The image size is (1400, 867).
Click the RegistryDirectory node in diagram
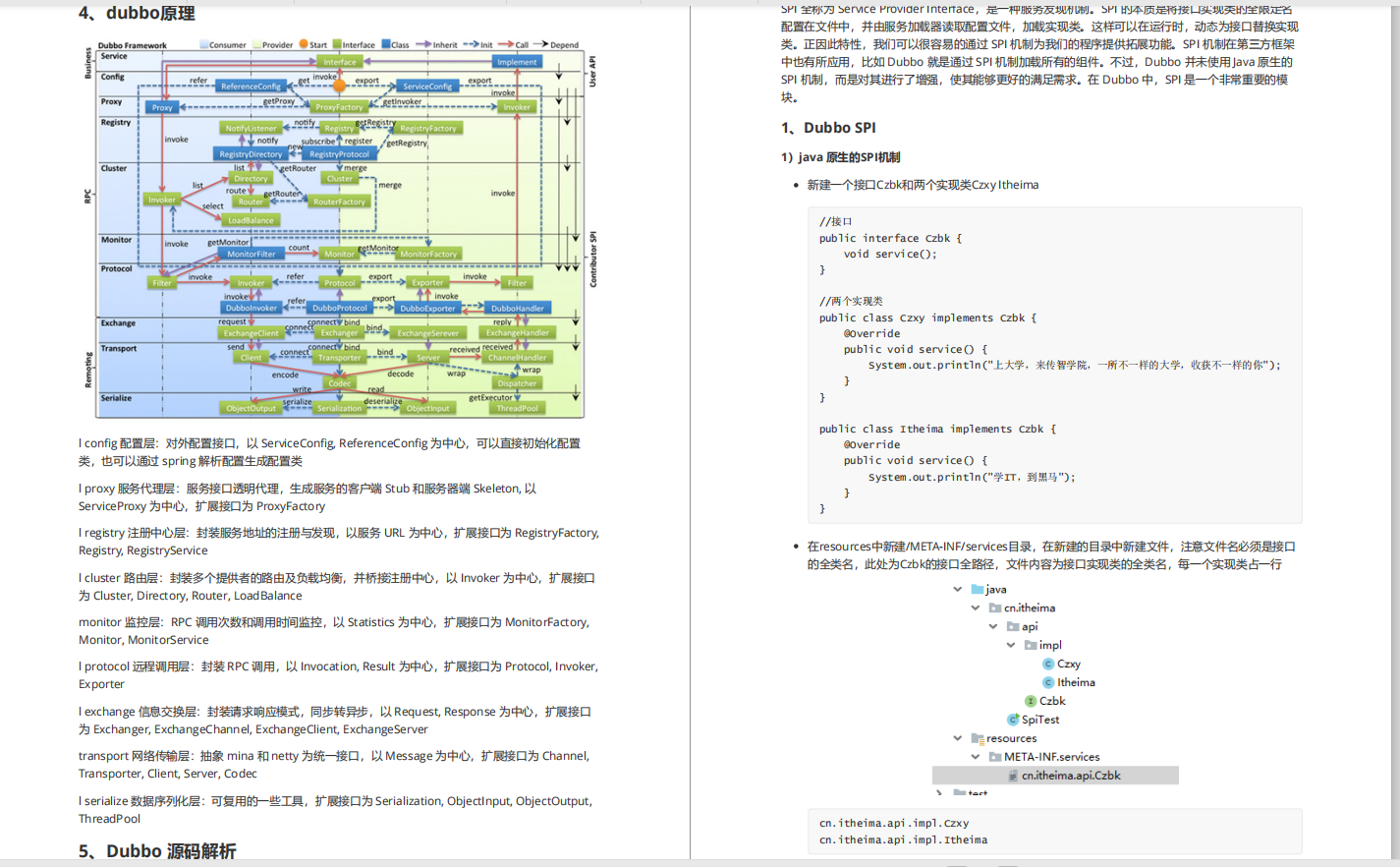tap(251, 154)
